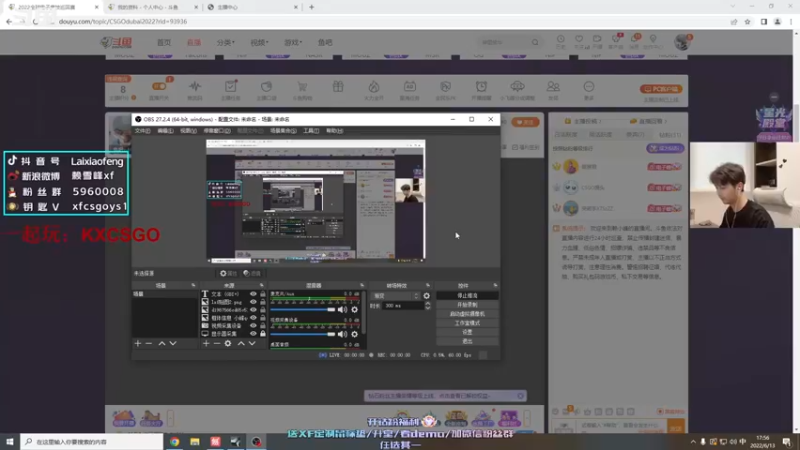Open danmaku waveform icon in streamer toolbar
This screenshot has width=800, height=450.
pos(195,86)
